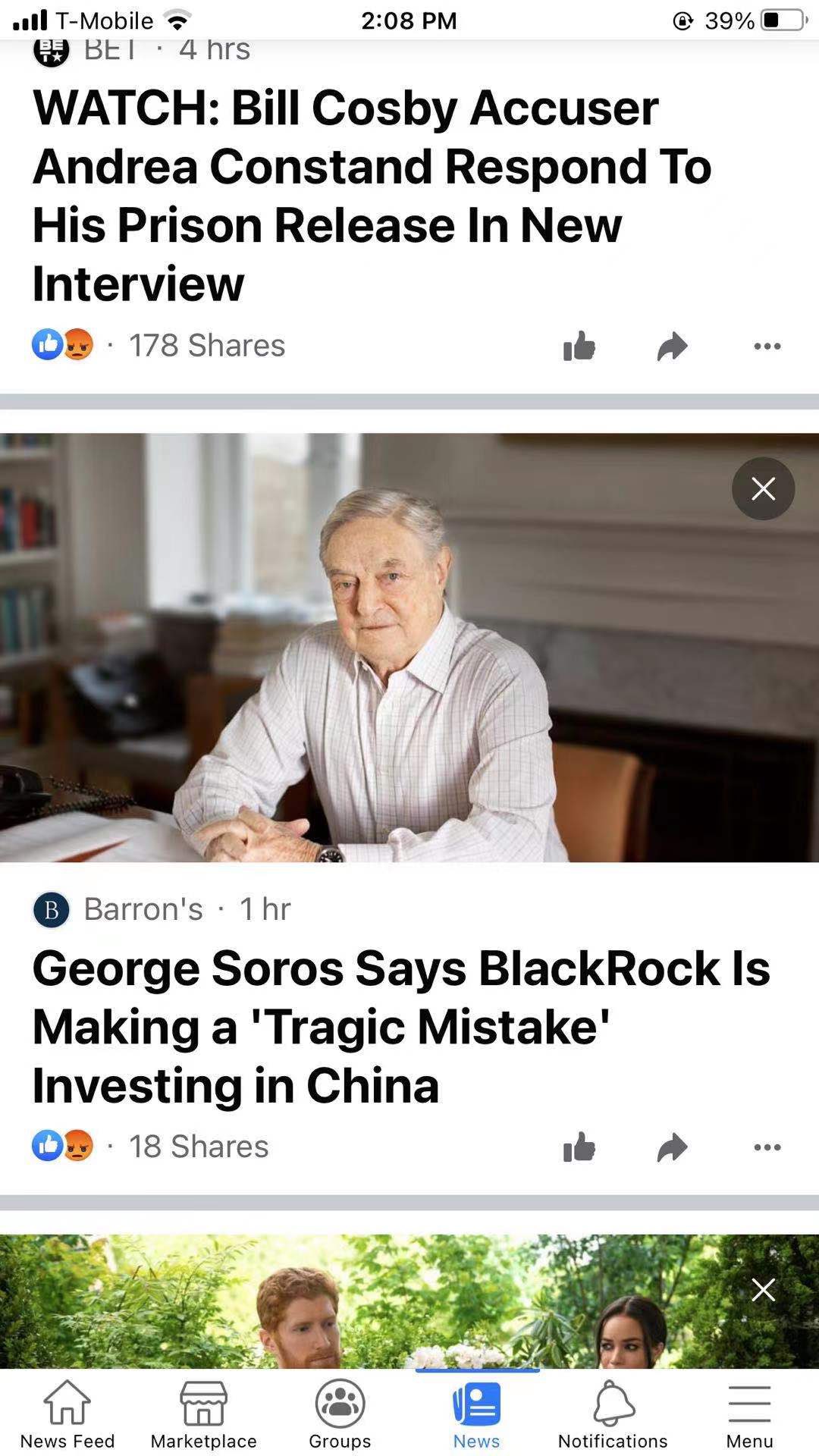Tap the George Soros article photo

click(409, 648)
